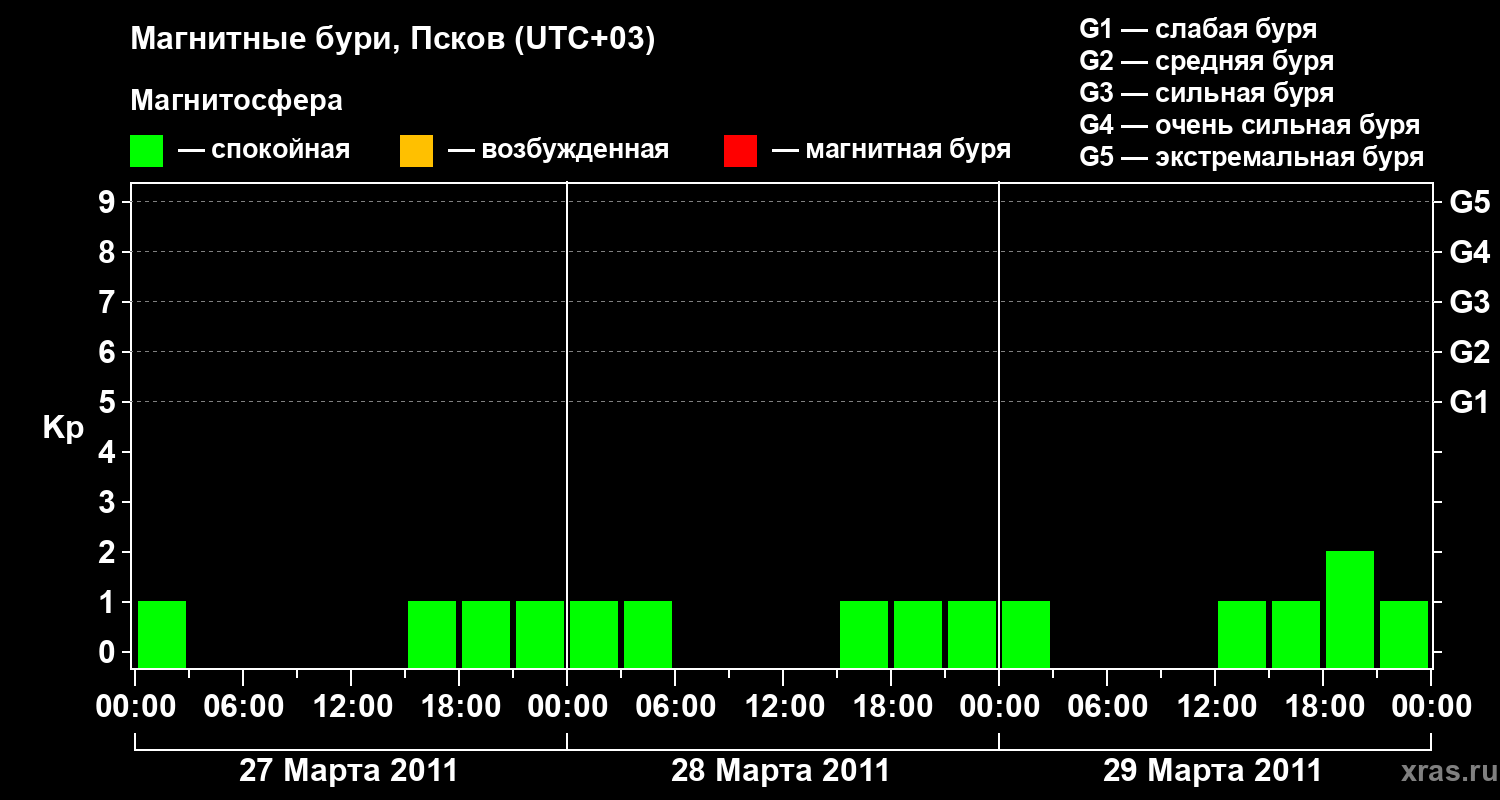The width and height of the screenshot is (1500, 800).
Task: Click the 06:00 tick label of 29 Марта
Action: coord(1107,707)
